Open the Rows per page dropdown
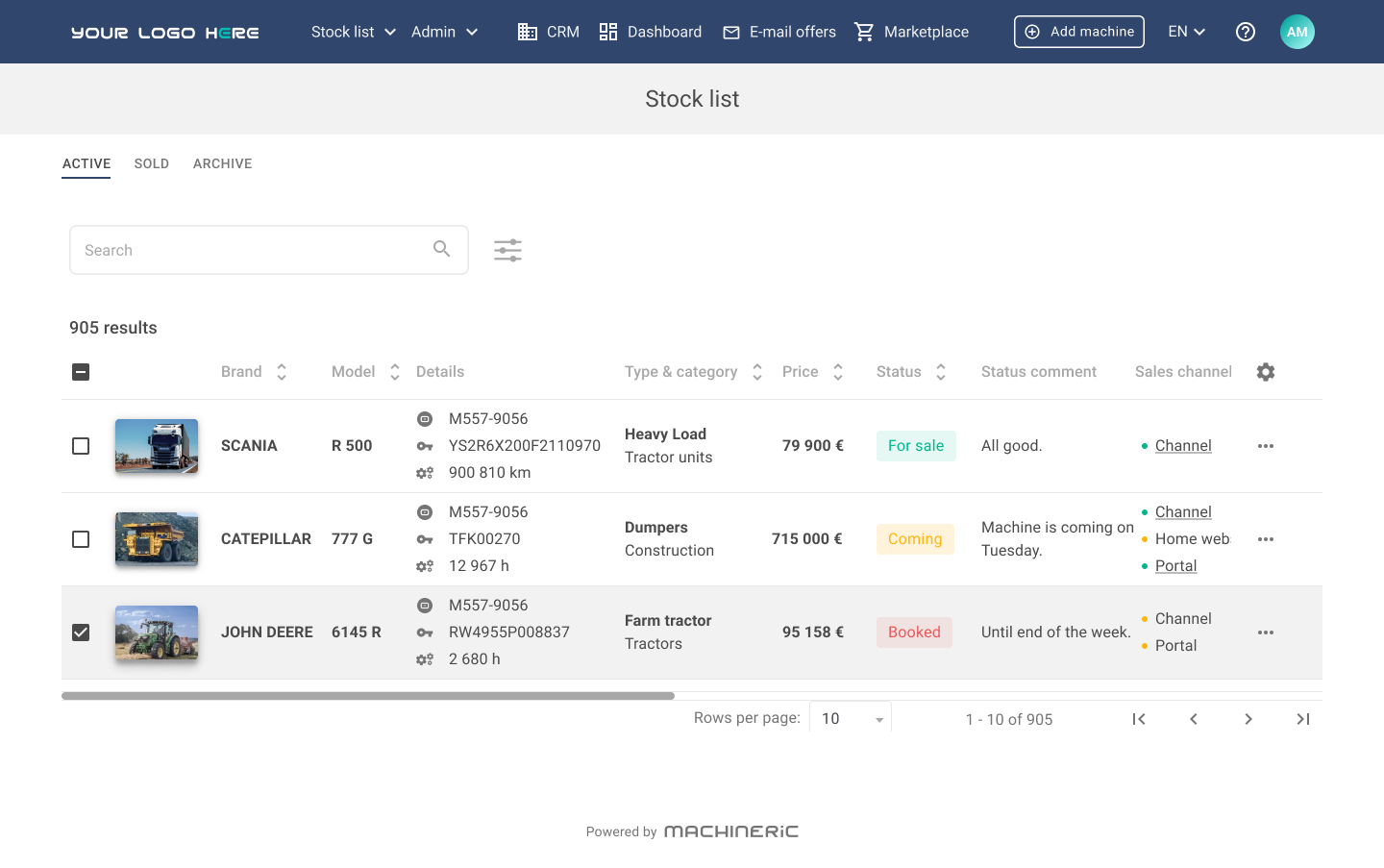 pos(851,719)
